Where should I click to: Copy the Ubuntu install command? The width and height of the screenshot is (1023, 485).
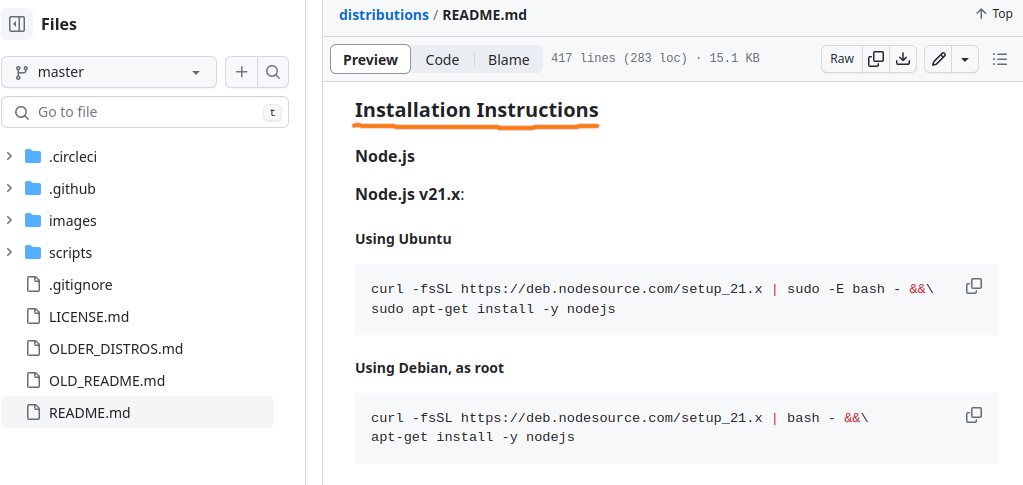coord(974,286)
